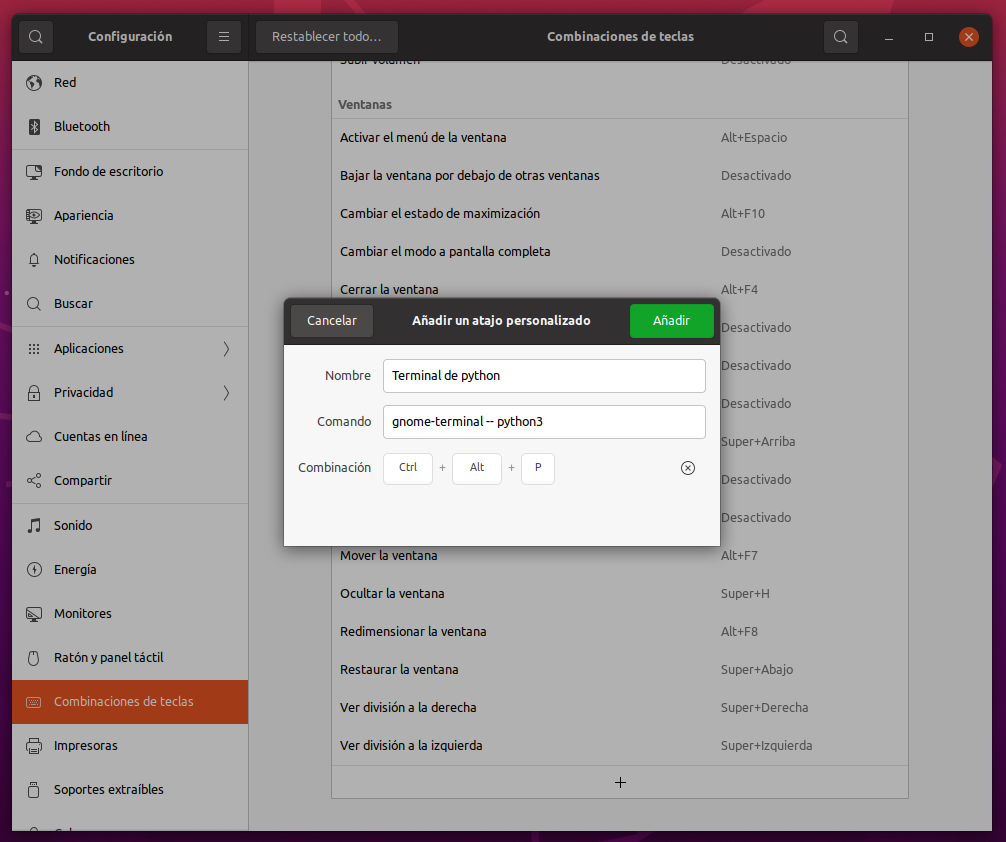Image resolution: width=1006 pixels, height=842 pixels.
Task: Click the Monitores display icon
Action: (34, 613)
